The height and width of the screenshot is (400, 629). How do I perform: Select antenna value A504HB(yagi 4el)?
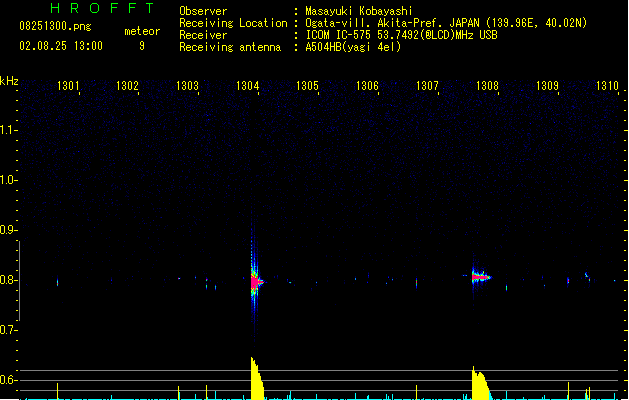click(353, 47)
